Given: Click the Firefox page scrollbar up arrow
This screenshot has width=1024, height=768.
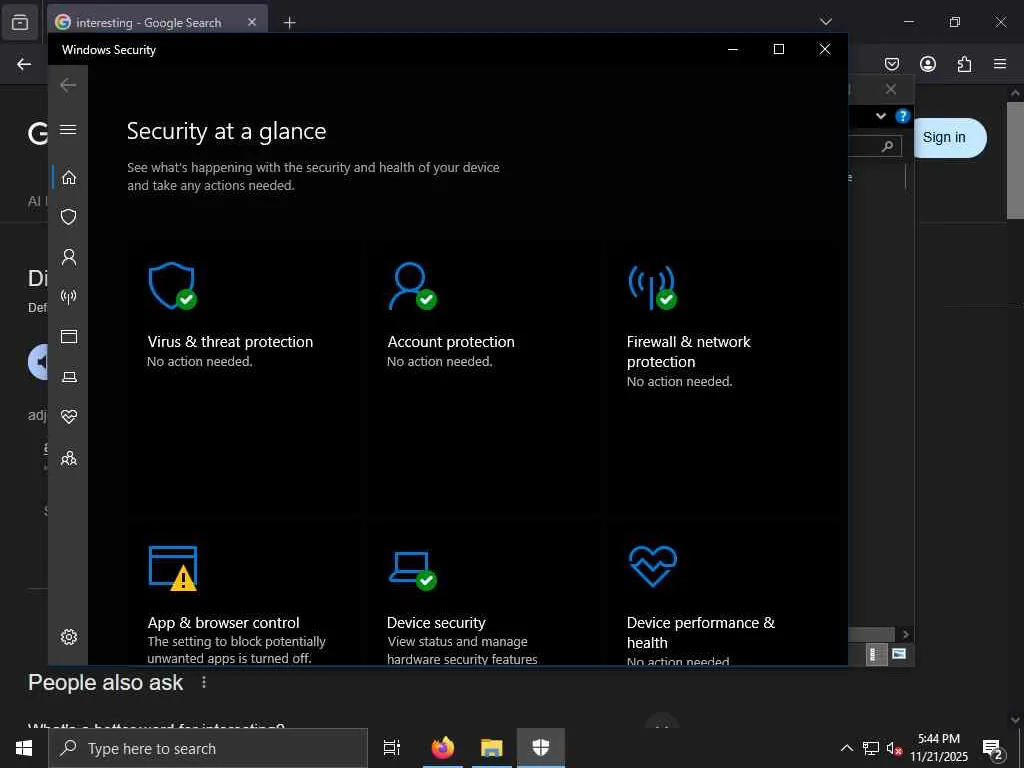Looking at the screenshot, I should click(1015, 93).
